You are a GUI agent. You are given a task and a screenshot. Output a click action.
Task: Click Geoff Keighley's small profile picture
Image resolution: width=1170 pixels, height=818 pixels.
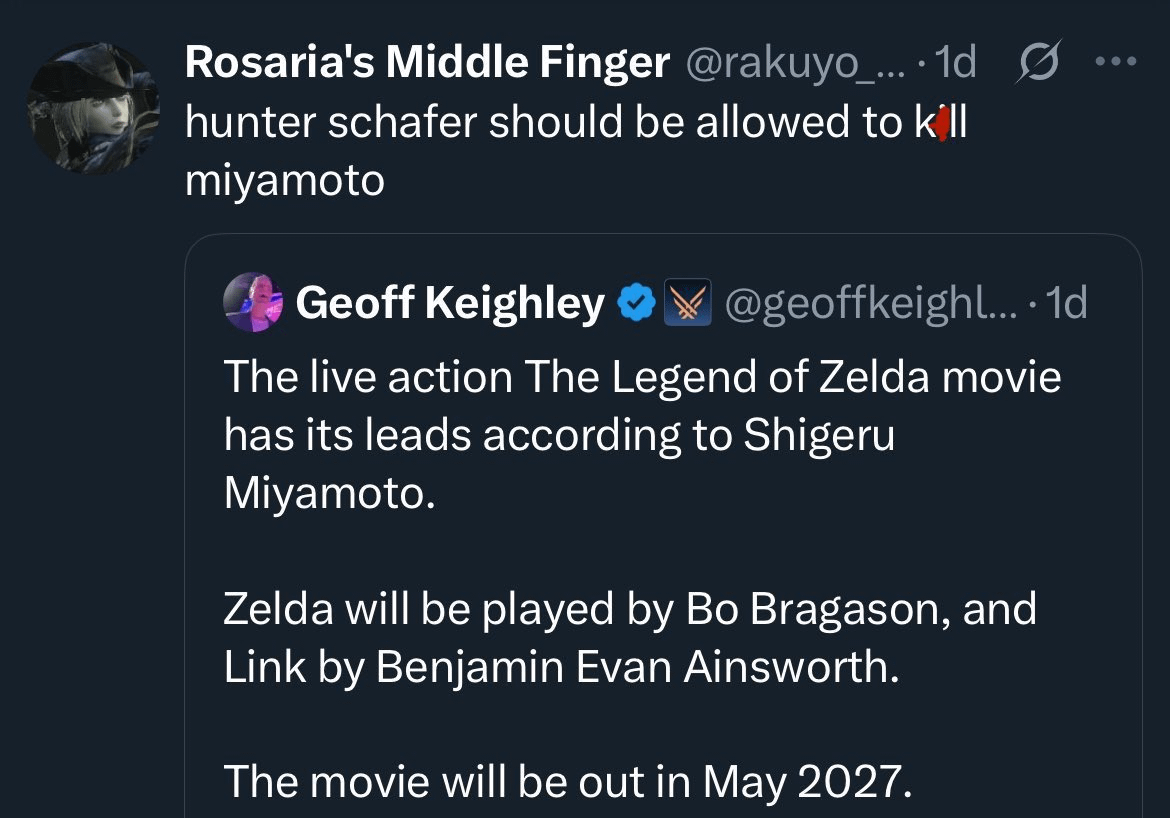click(250, 301)
